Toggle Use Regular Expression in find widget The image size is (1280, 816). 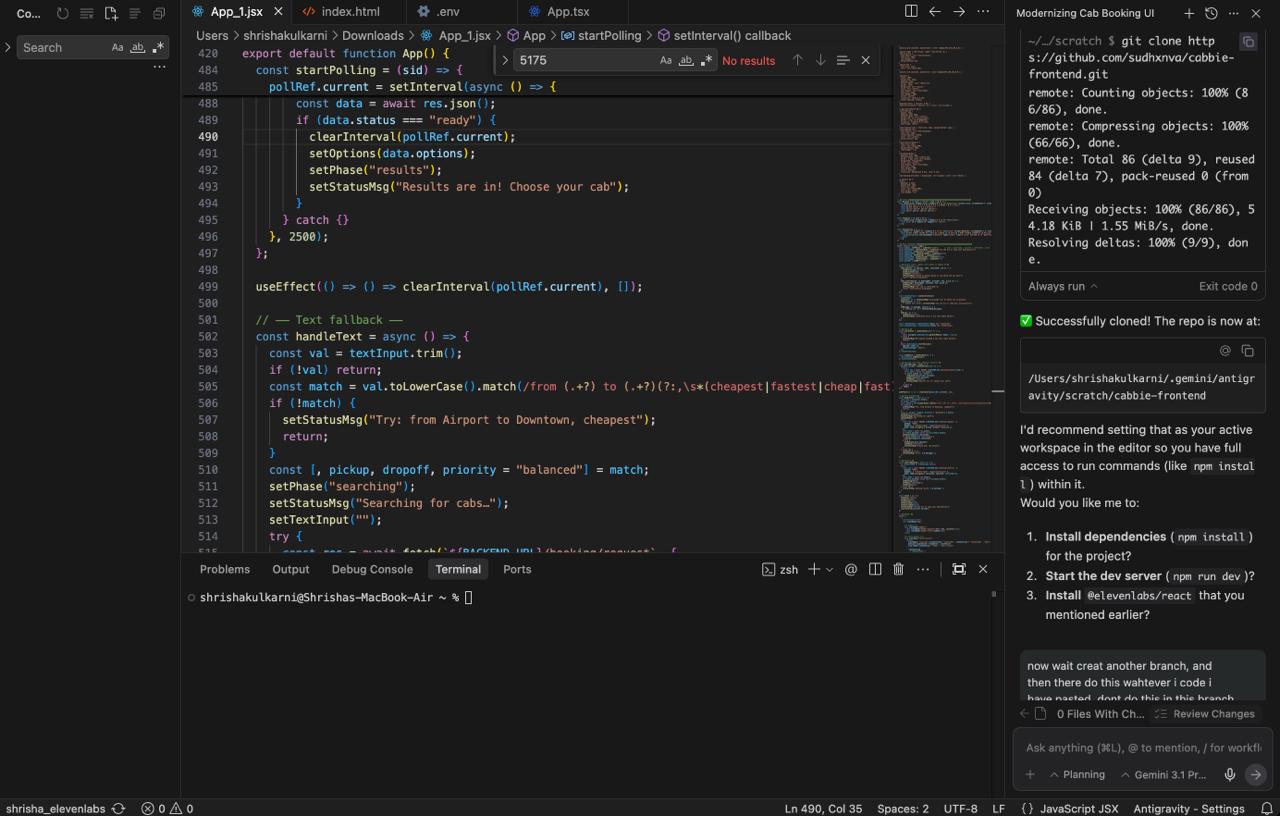tap(706, 60)
